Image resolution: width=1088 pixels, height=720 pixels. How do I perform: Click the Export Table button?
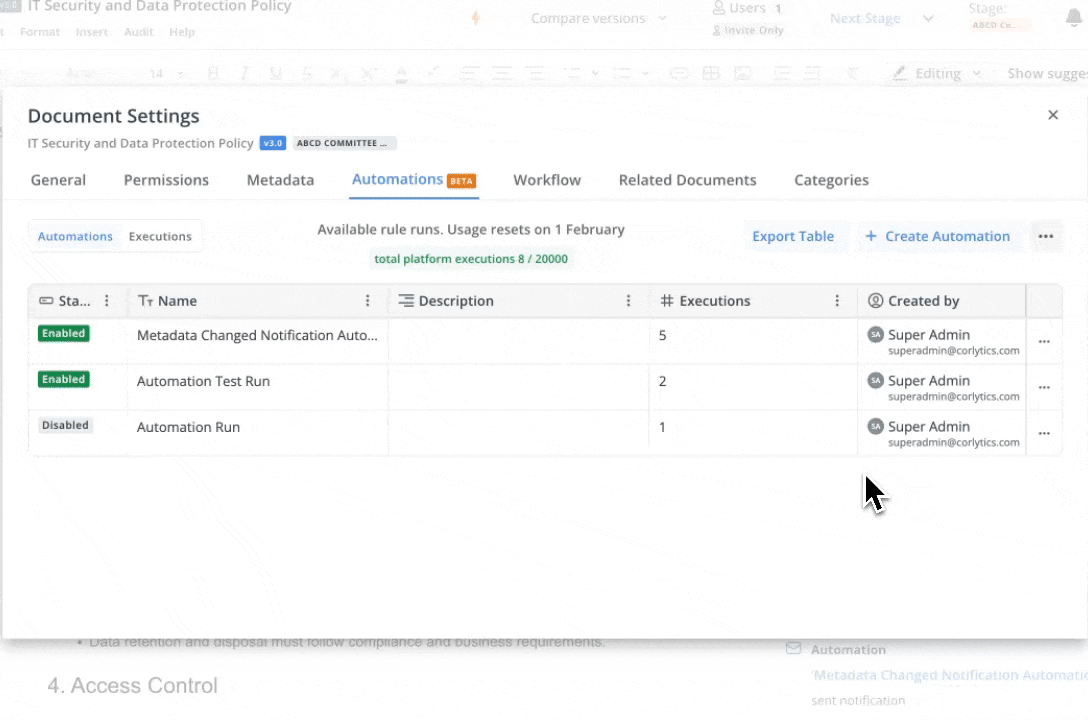click(793, 237)
